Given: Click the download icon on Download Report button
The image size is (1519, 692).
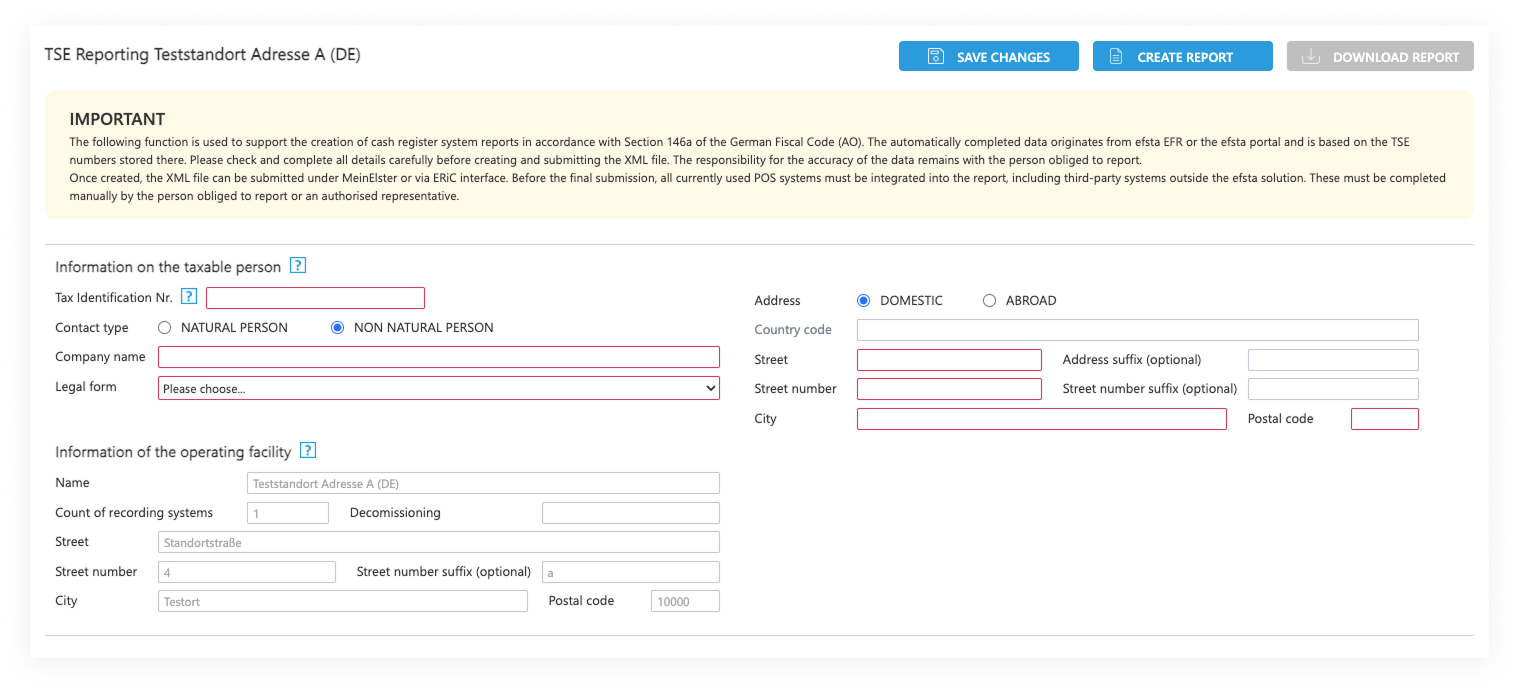Looking at the screenshot, I should click(1311, 56).
